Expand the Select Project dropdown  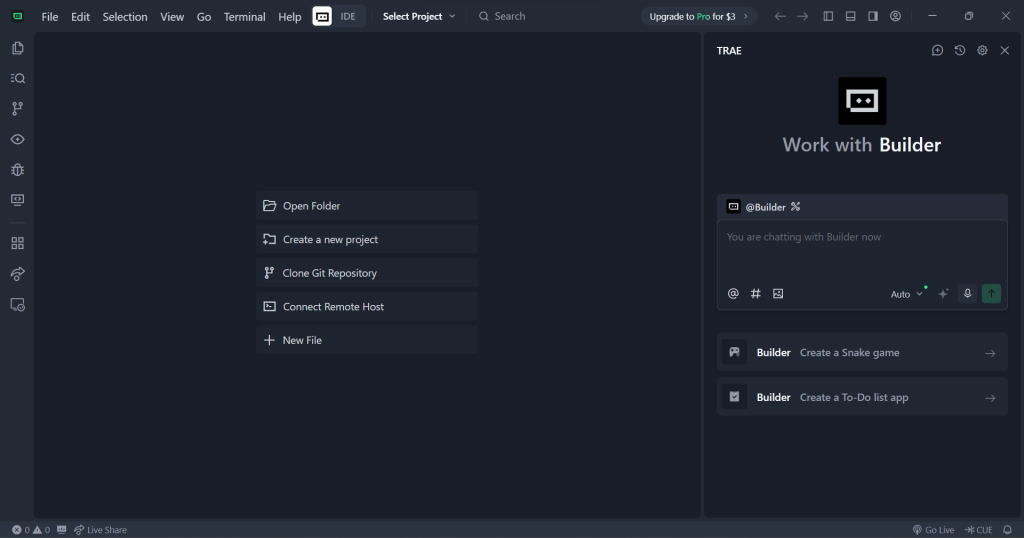(419, 16)
